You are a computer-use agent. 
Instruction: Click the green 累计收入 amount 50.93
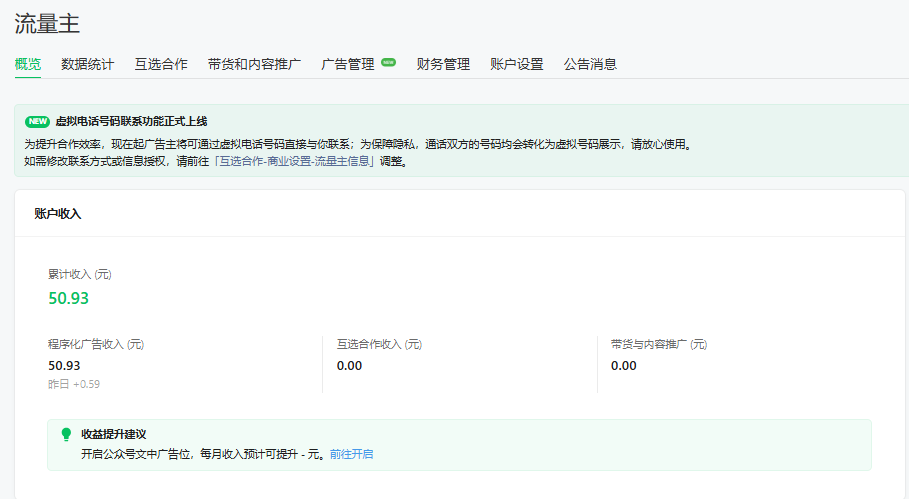(x=69, y=297)
